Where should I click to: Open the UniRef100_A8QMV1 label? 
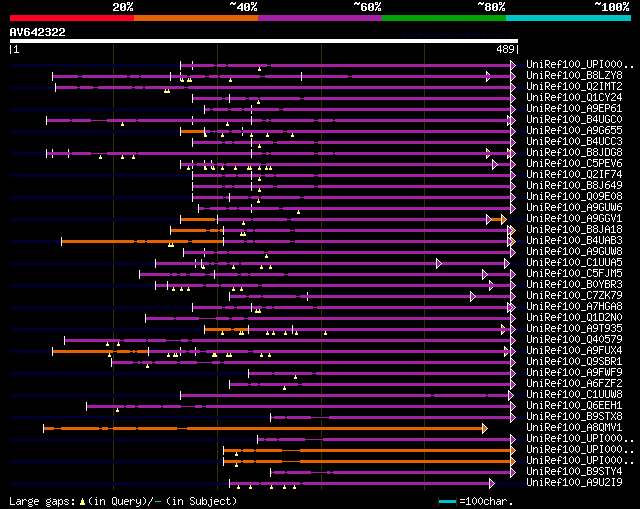(574, 428)
